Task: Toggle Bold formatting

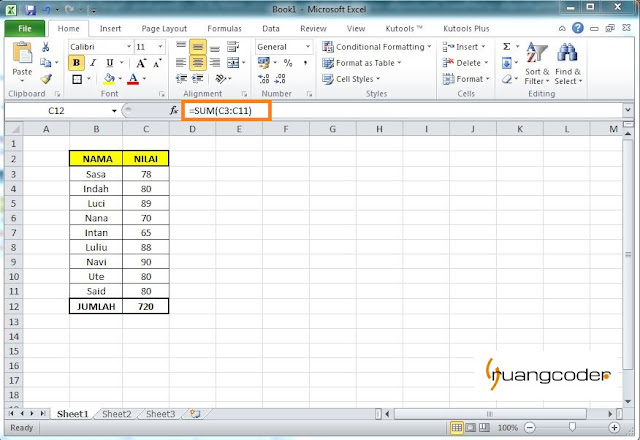Action: pyautogui.click(x=76, y=63)
